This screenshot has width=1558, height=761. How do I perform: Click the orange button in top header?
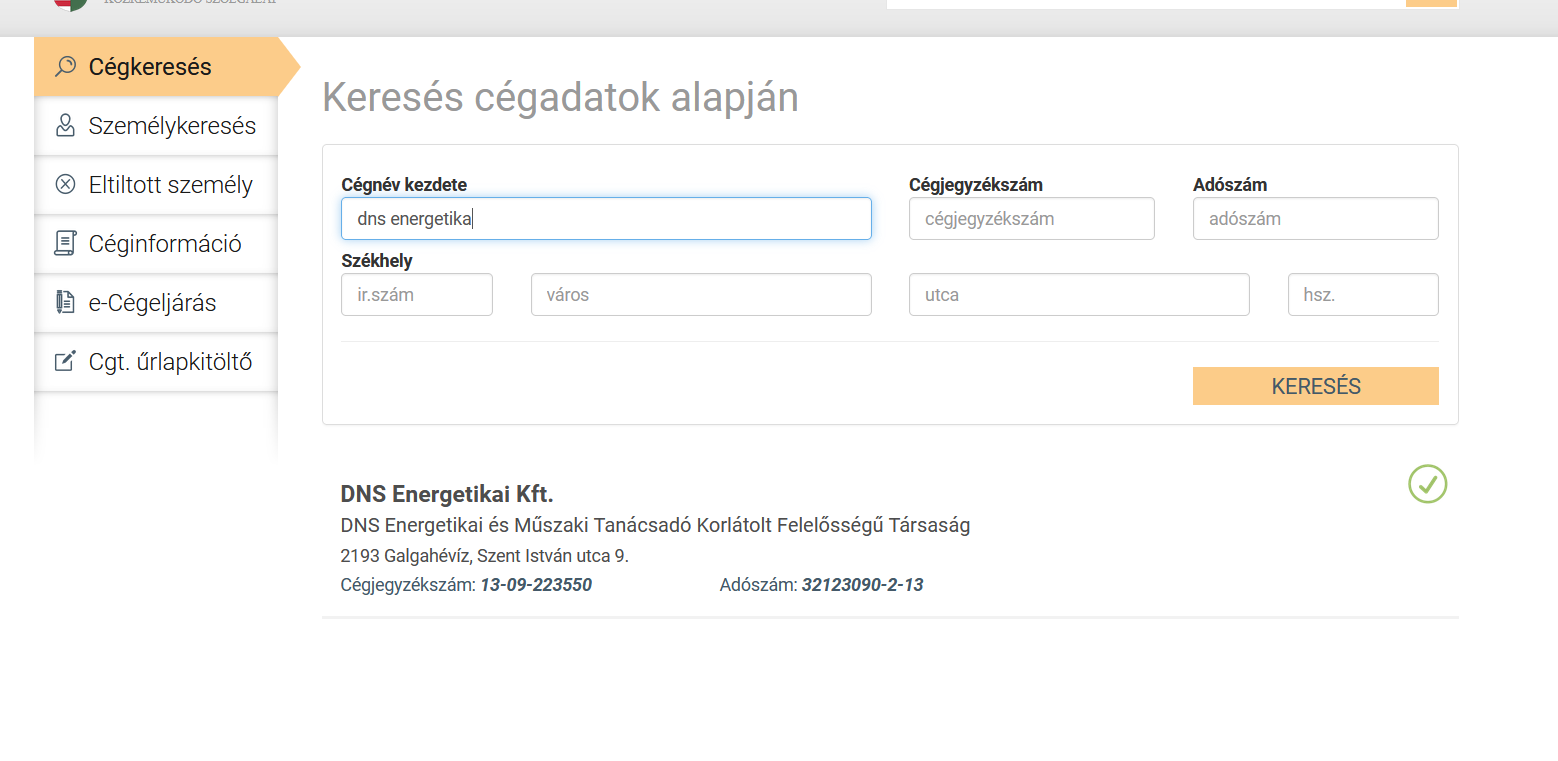(x=1431, y=3)
